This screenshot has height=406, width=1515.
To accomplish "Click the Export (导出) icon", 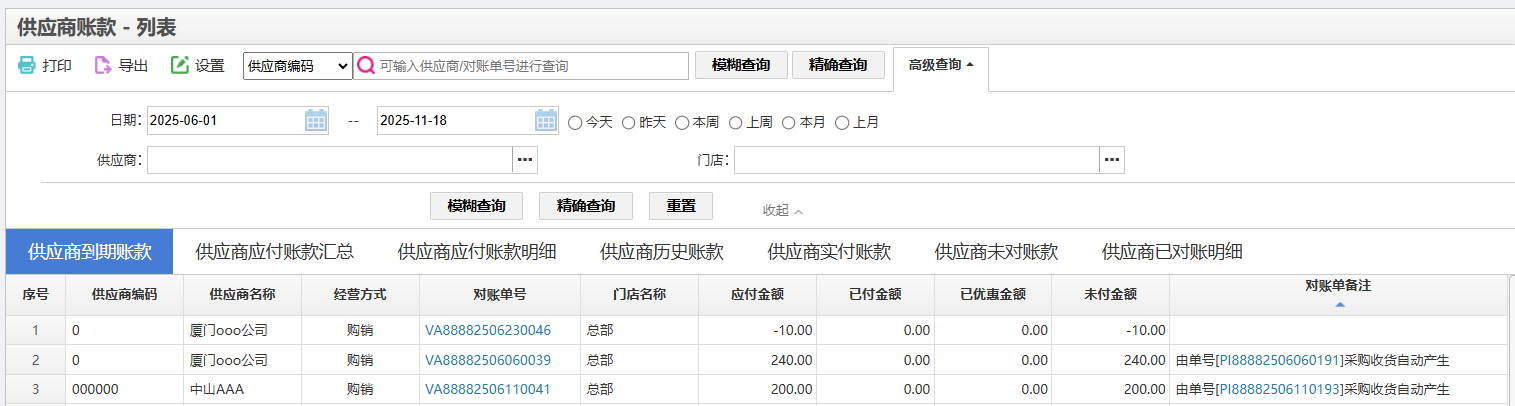I will (x=103, y=66).
